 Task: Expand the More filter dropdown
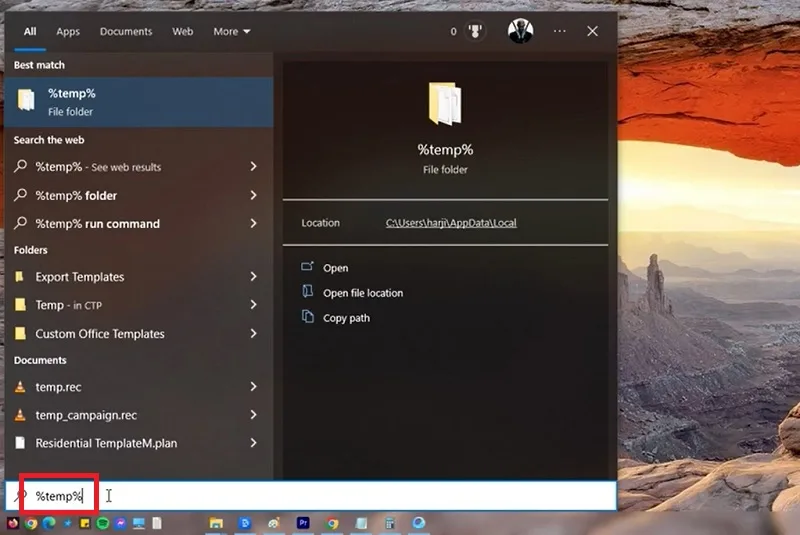point(232,32)
